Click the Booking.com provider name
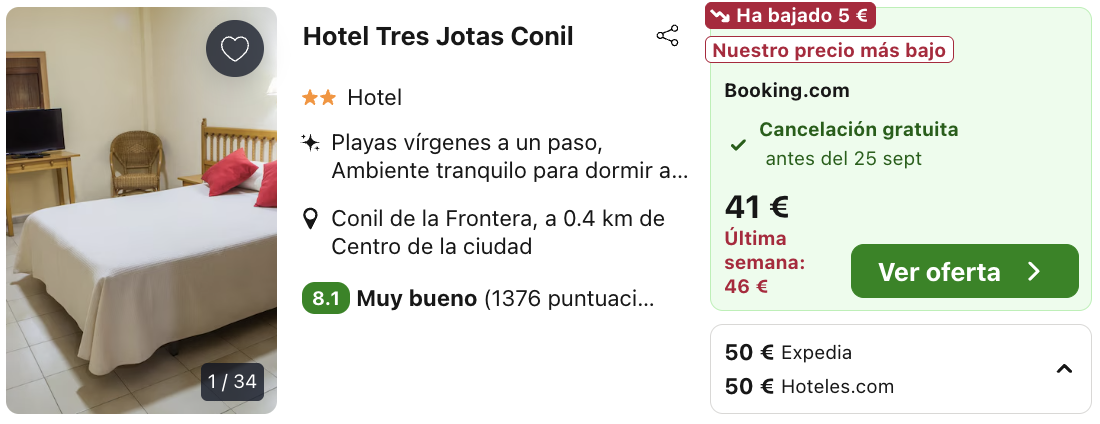Image resolution: width=1100 pixels, height=424 pixels. point(786,91)
